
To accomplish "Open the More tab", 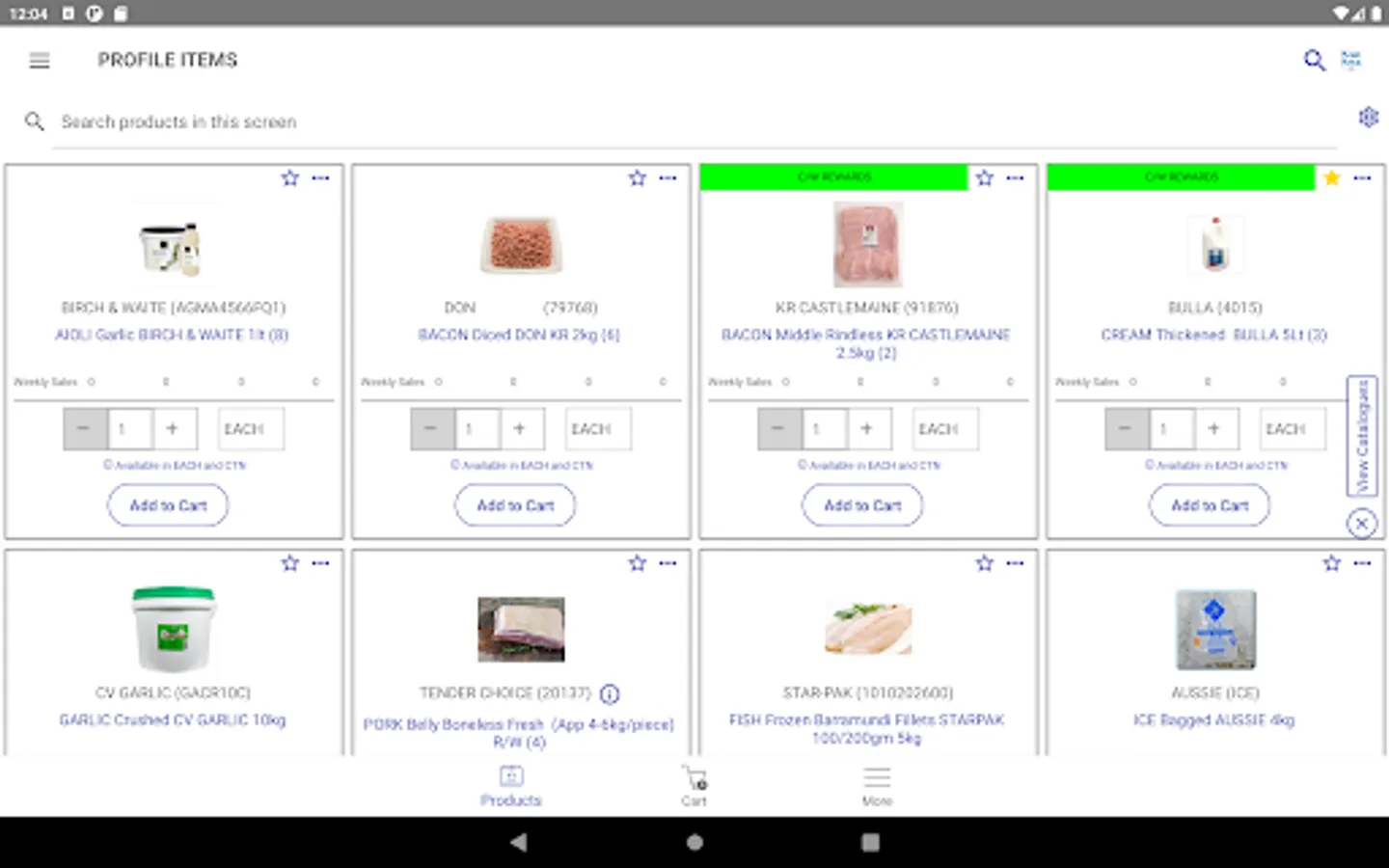I will pos(877,786).
